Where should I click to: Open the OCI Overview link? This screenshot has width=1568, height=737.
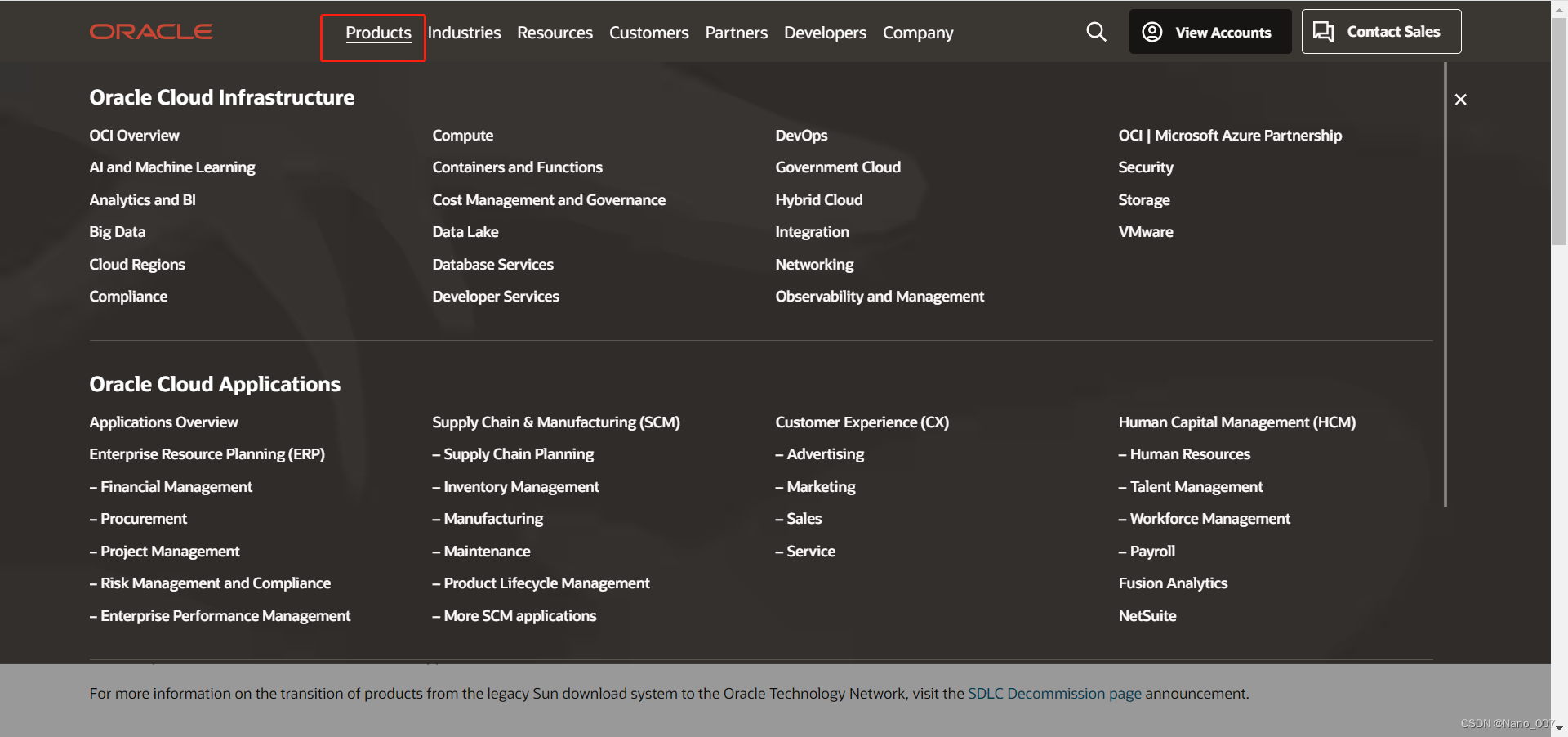click(x=134, y=136)
